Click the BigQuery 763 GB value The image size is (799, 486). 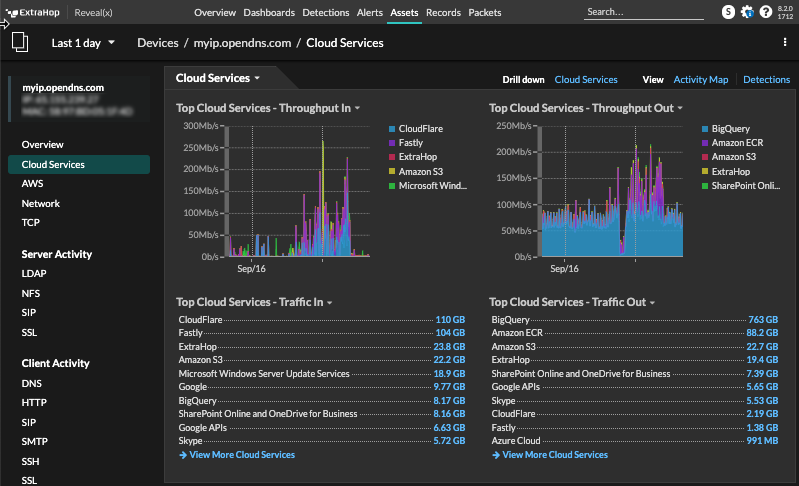(x=763, y=320)
